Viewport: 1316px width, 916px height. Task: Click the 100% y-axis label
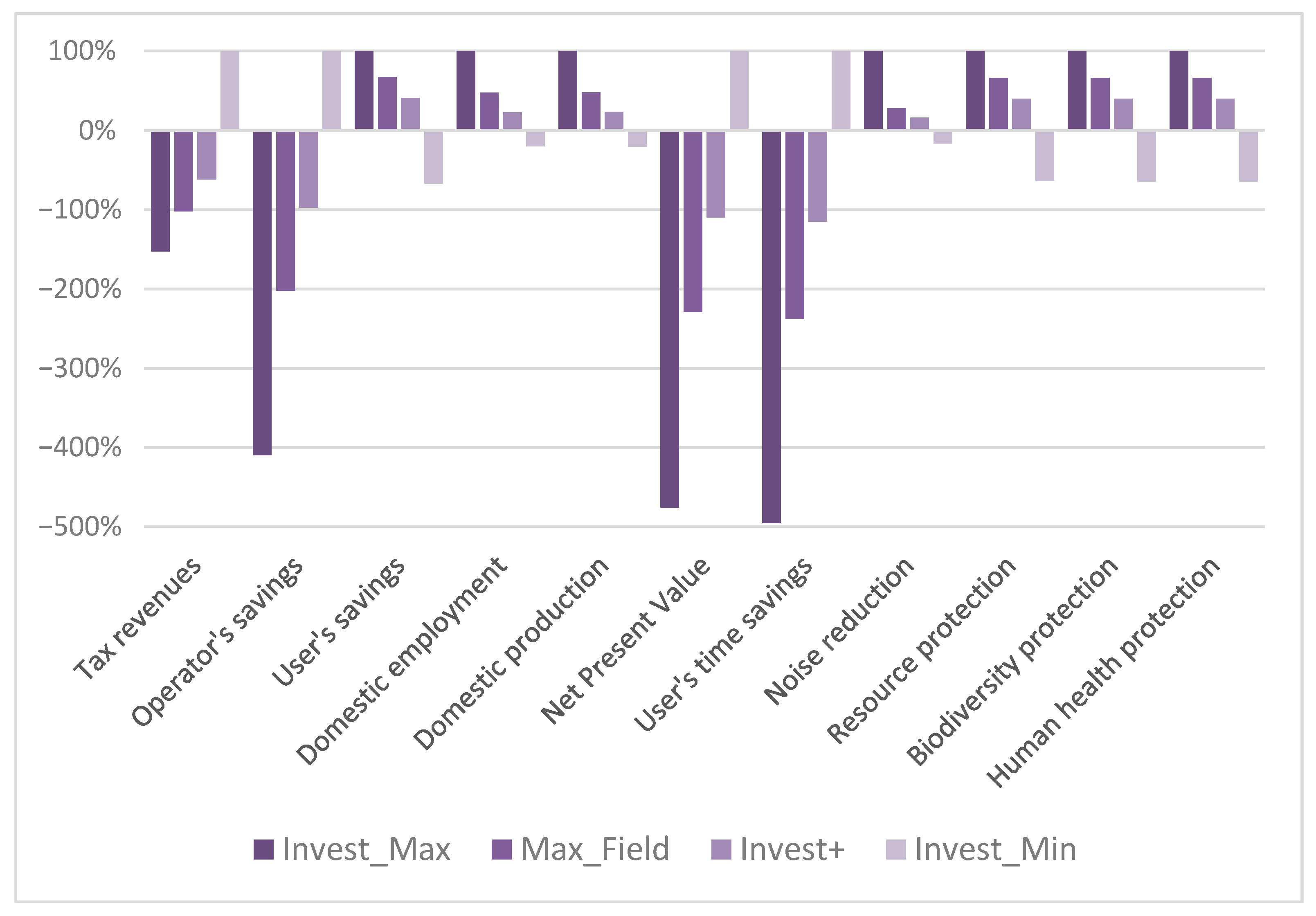coord(82,51)
